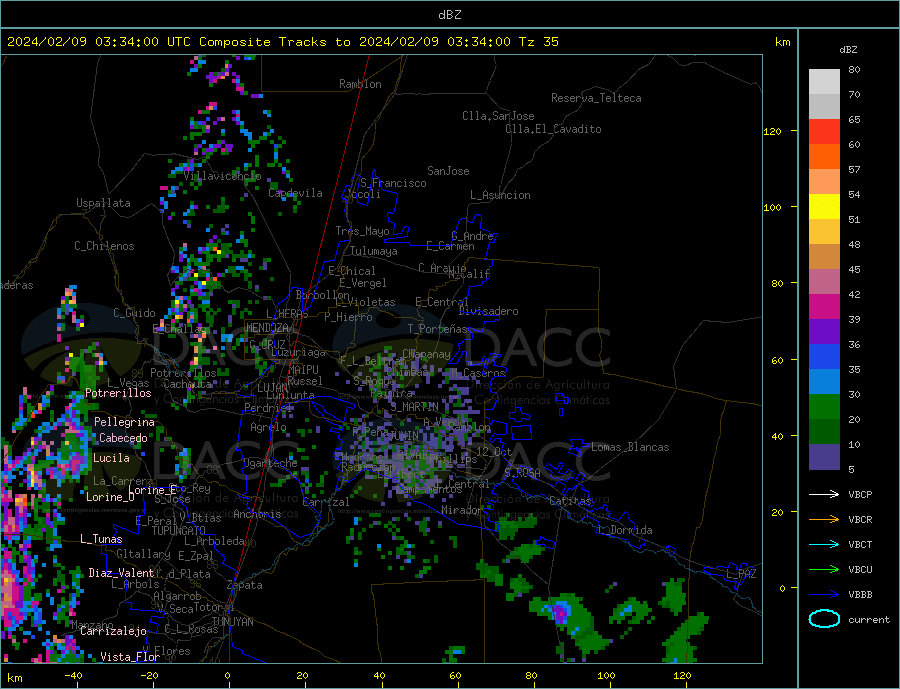Click the pink 'Pellegrina' label

coord(125,422)
